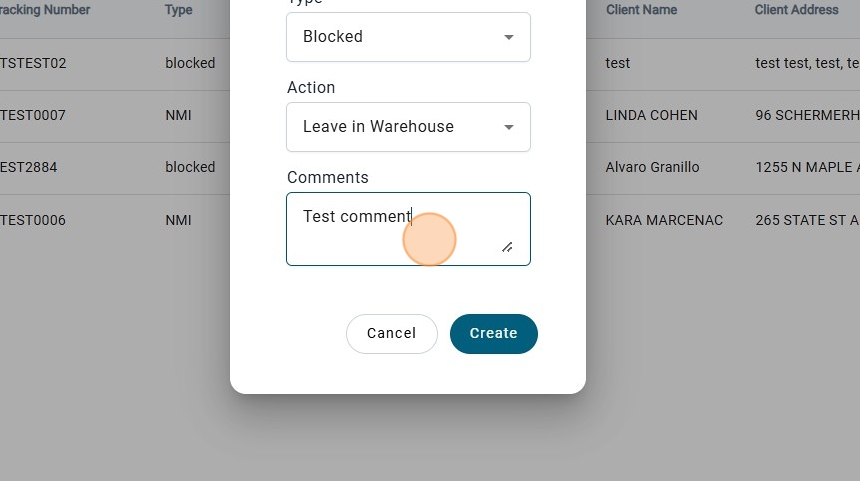Click the Client Address column header
The image size is (860, 481).
[x=796, y=10]
